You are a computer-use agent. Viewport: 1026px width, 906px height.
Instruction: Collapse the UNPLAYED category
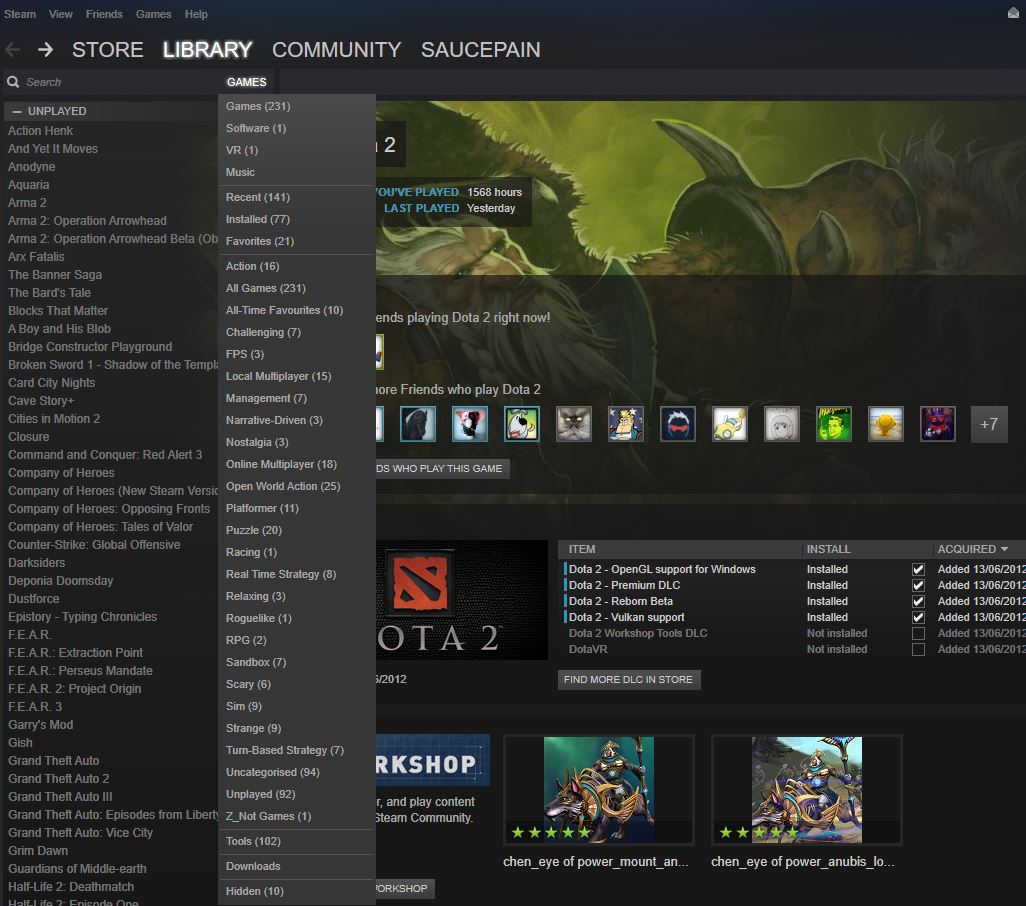pyautogui.click(x=17, y=111)
